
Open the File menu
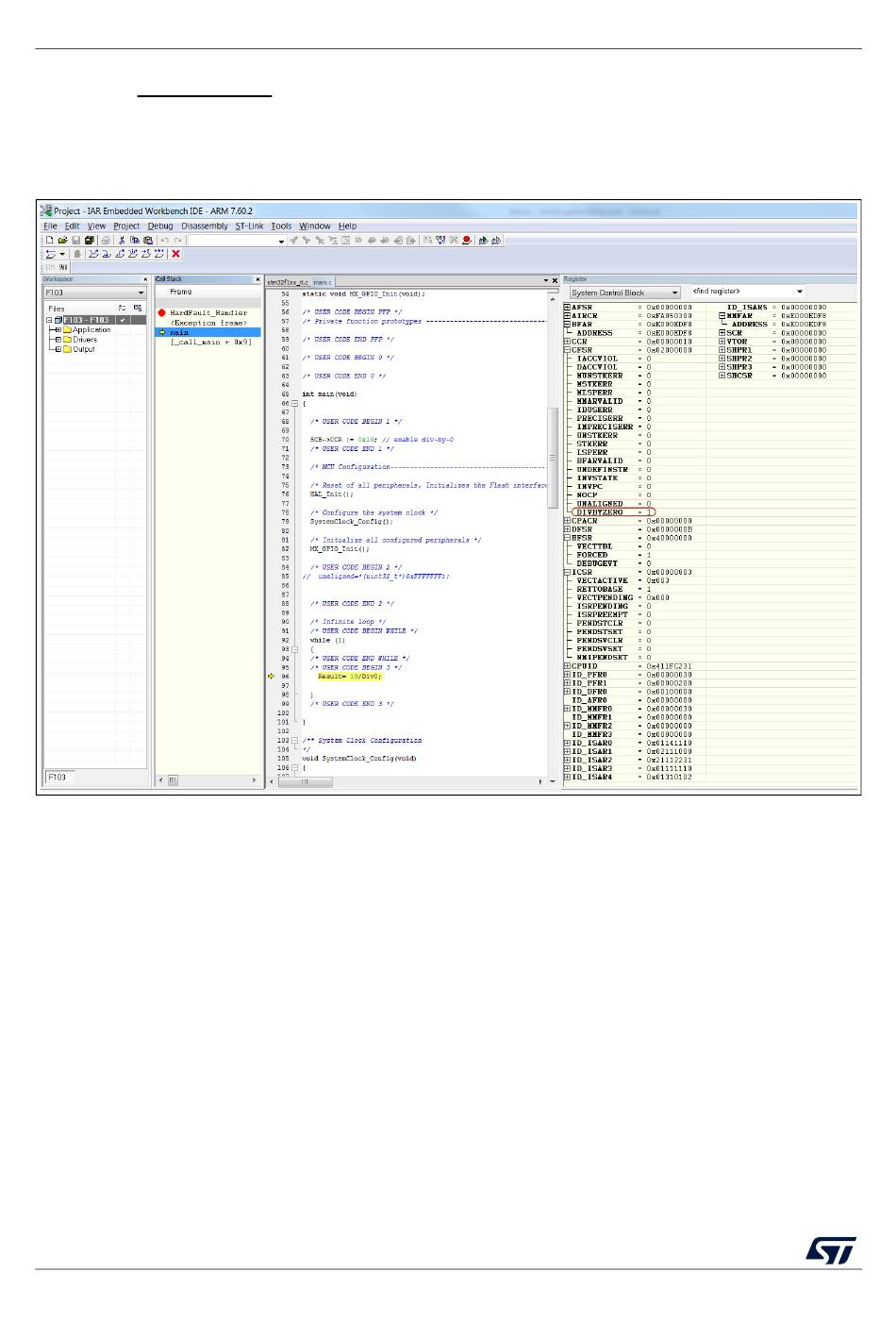(x=50, y=226)
